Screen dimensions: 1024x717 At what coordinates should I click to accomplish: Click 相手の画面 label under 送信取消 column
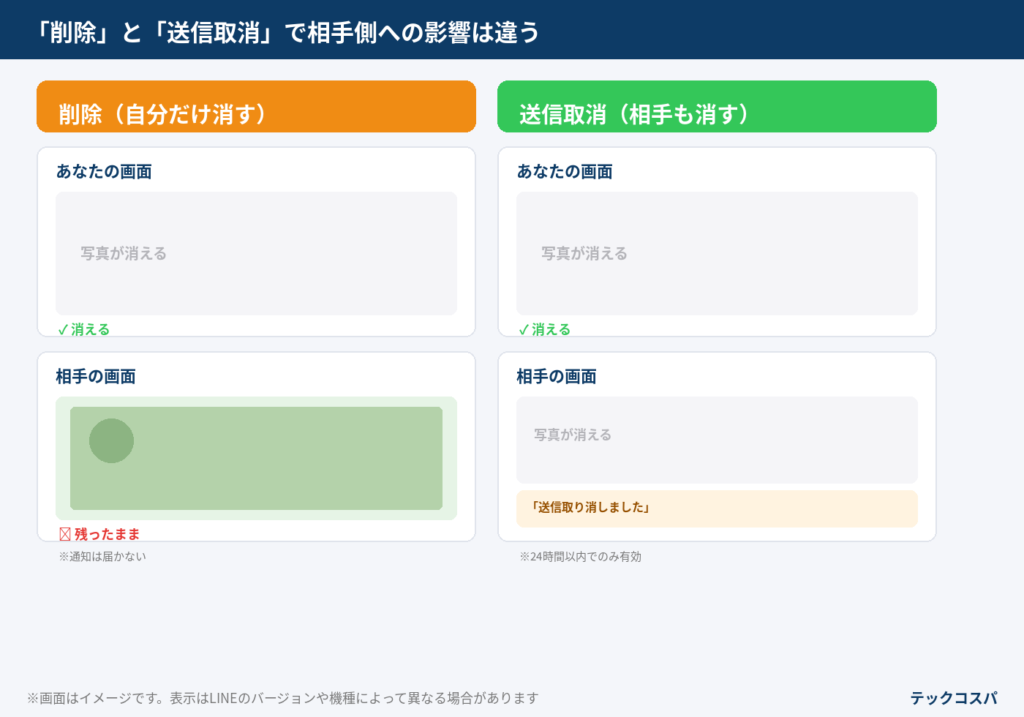[556, 377]
